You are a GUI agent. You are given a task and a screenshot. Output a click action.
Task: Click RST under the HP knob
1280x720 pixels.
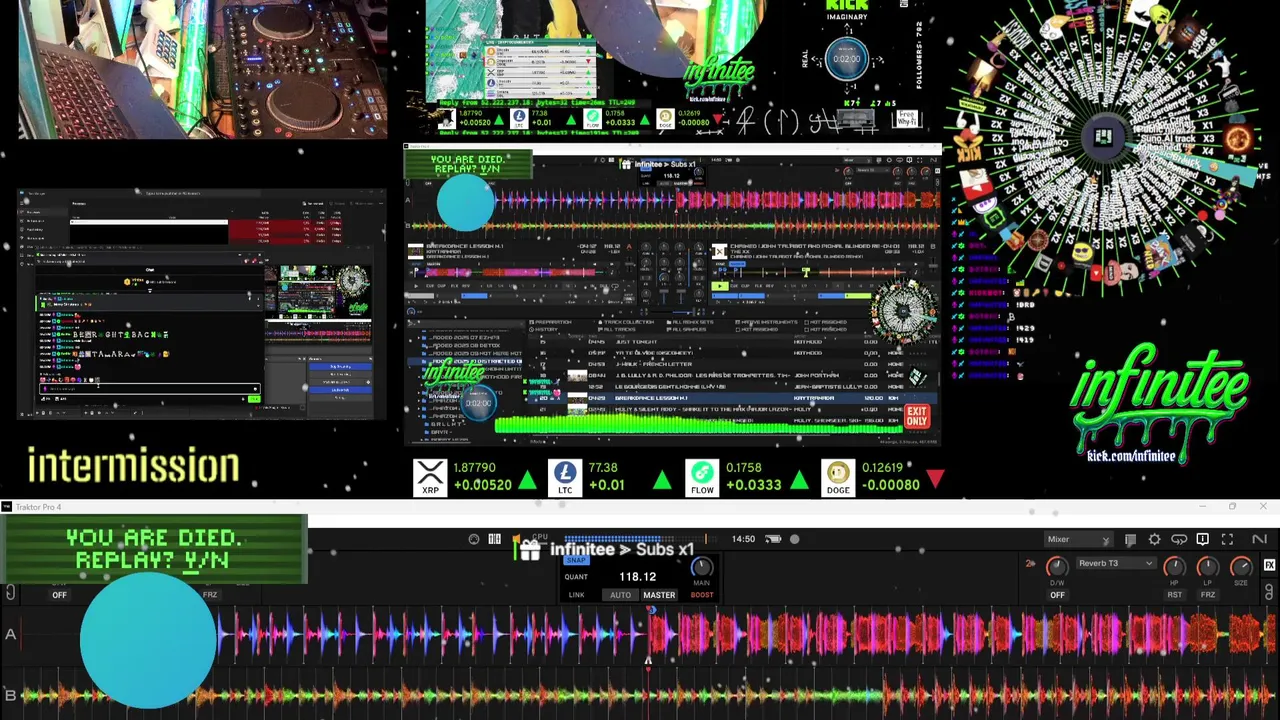(x=1175, y=595)
